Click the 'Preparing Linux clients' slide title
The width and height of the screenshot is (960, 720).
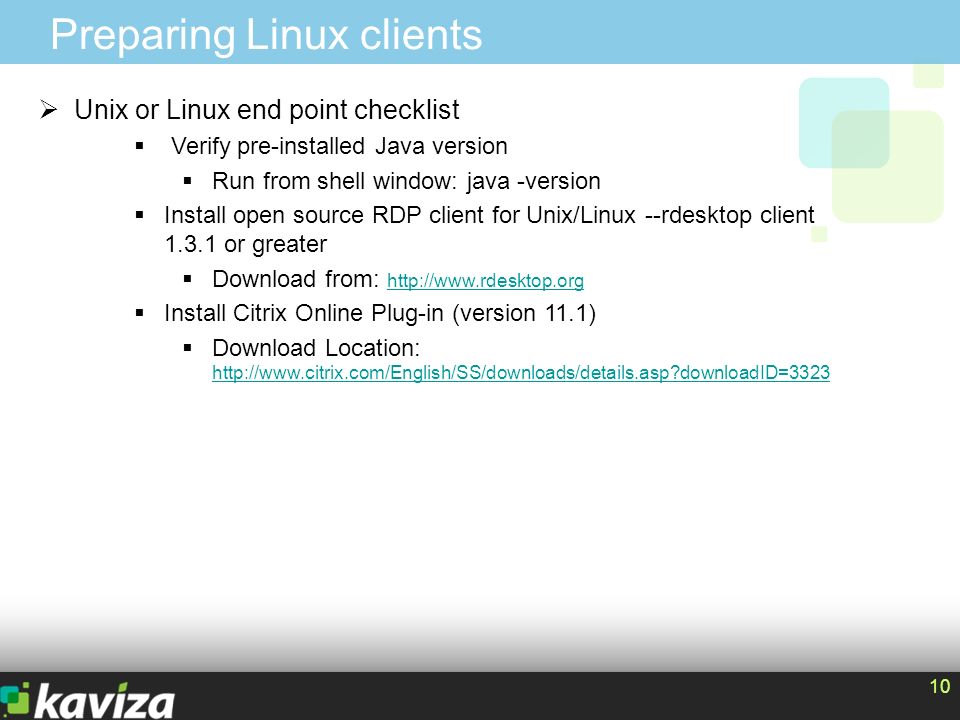coord(266,34)
